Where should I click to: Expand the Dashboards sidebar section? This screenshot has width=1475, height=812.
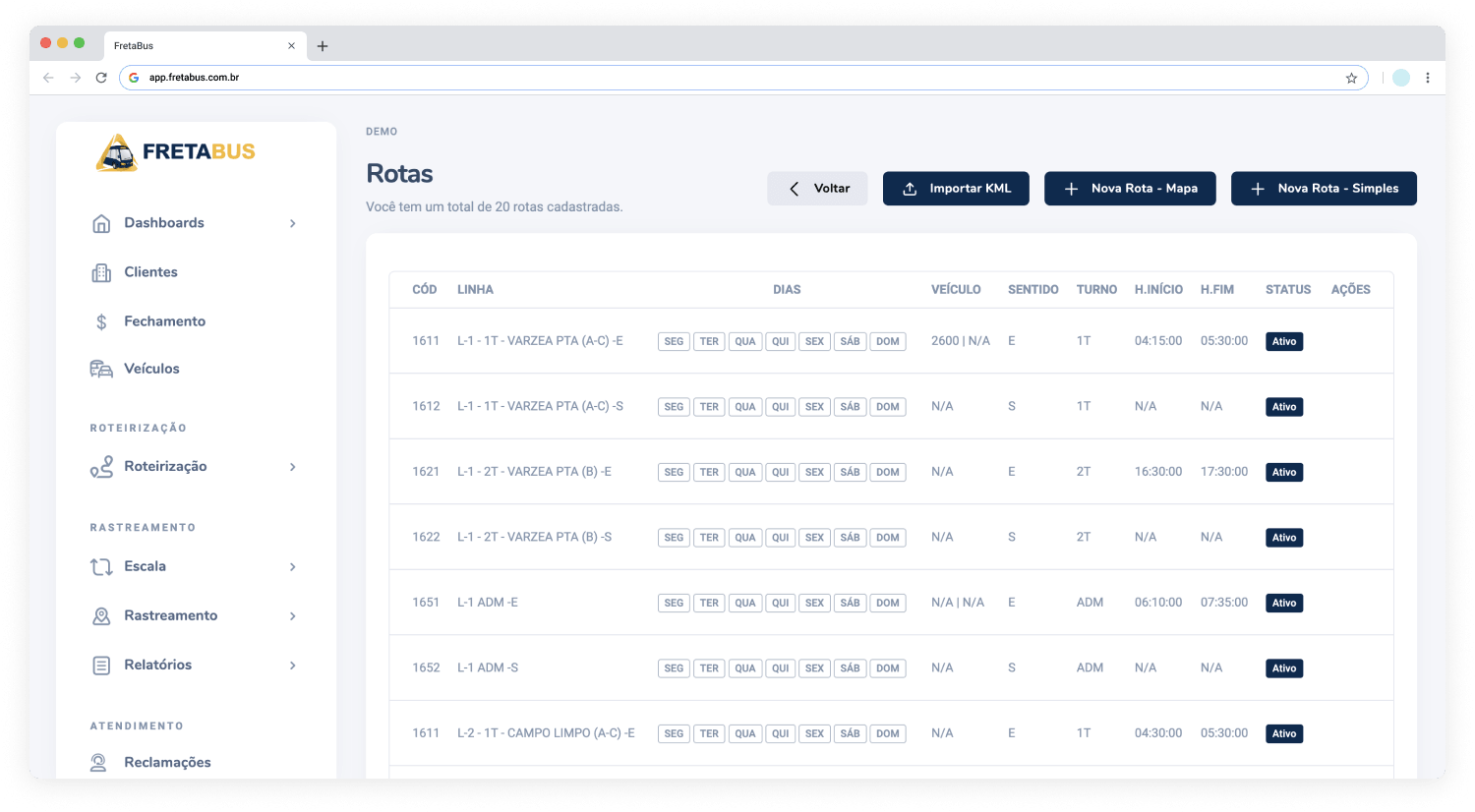292,222
